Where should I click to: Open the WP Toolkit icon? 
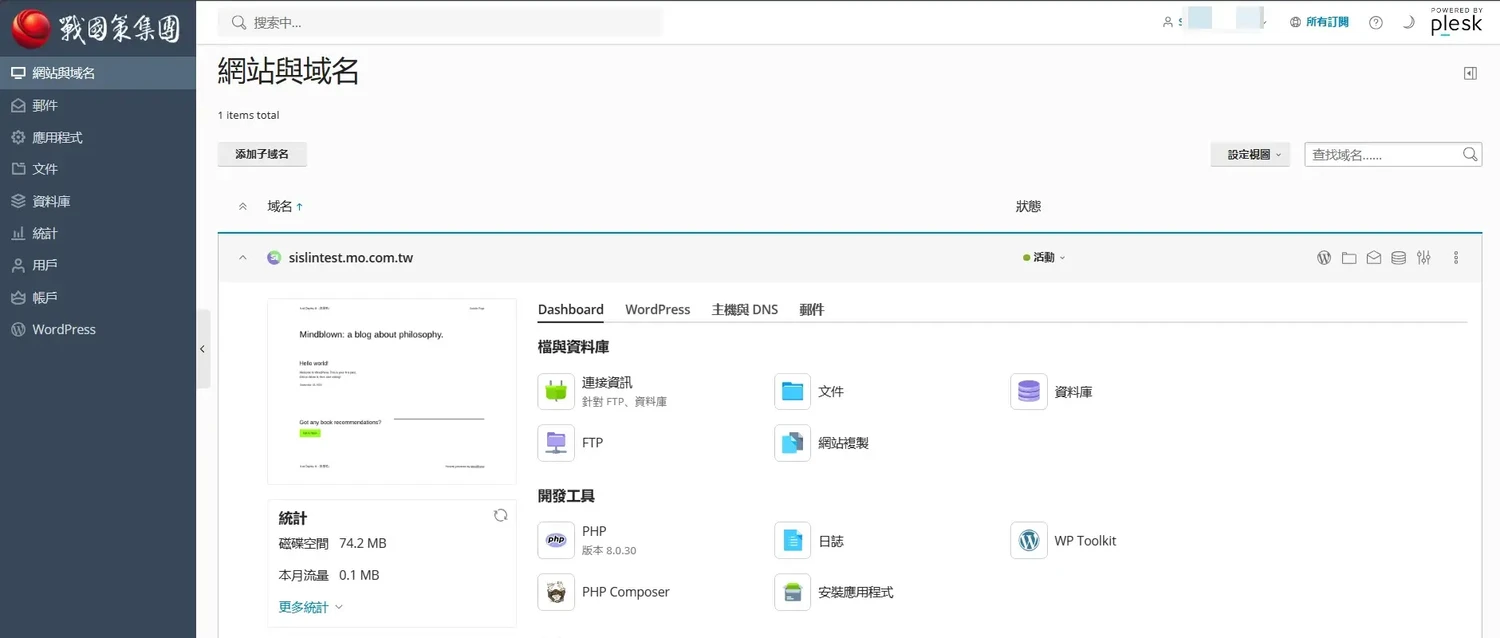pyautogui.click(x=1029, y=540)
